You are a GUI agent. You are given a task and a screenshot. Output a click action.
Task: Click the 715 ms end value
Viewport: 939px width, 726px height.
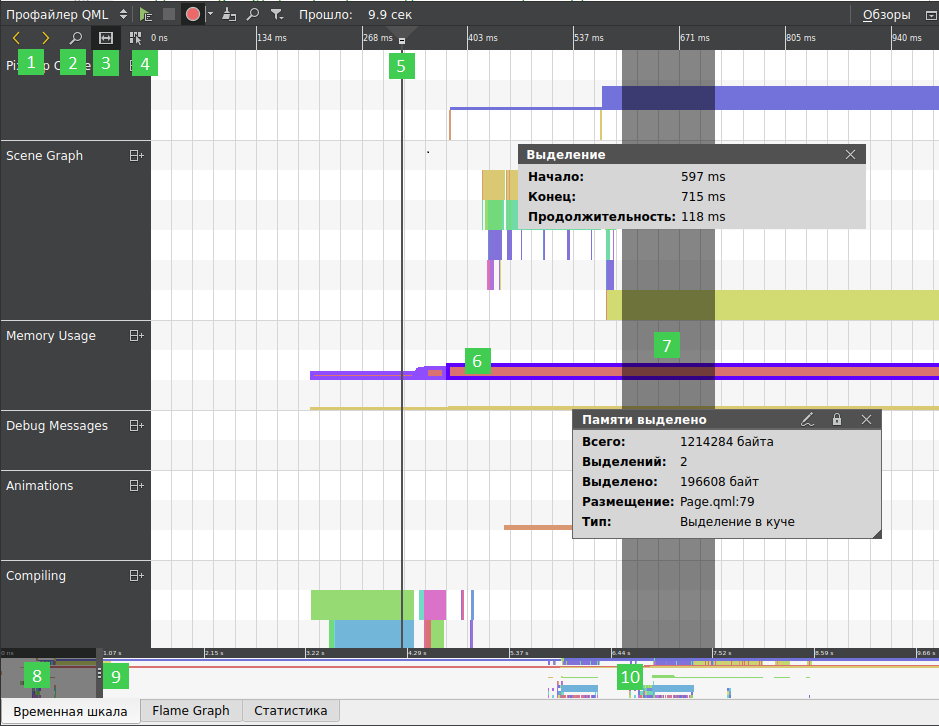coord(703,196)
